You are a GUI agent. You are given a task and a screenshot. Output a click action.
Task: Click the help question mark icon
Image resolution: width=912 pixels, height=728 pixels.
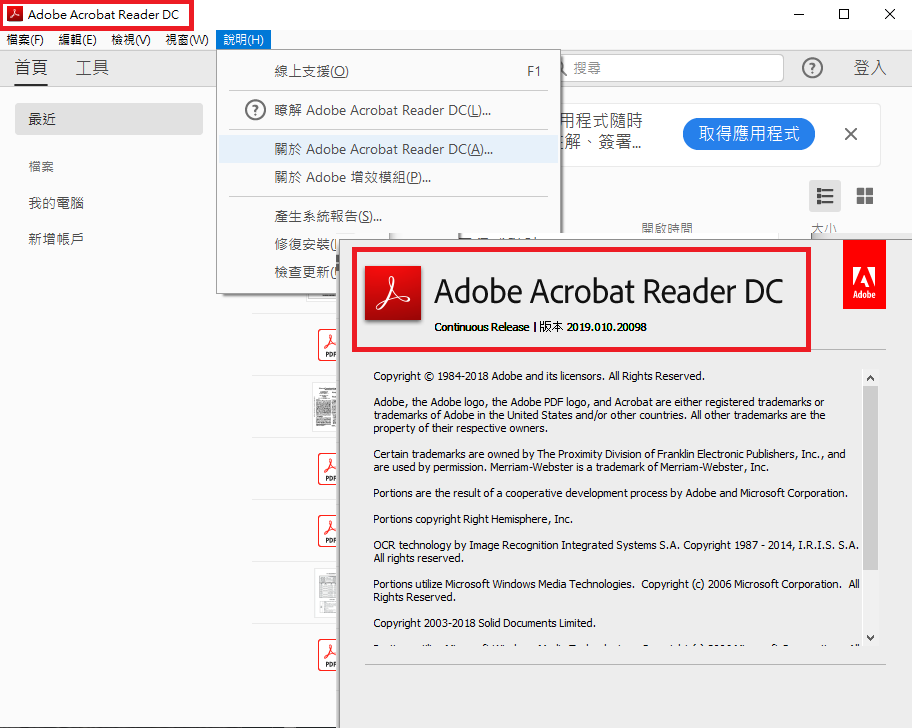pyautogui.click(x=812, y=68)
